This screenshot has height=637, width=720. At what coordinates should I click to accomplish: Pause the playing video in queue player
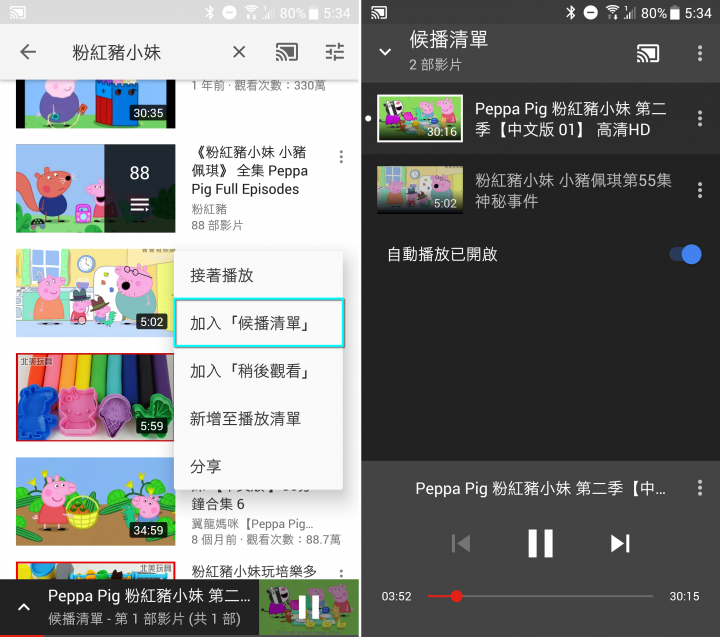540,543
